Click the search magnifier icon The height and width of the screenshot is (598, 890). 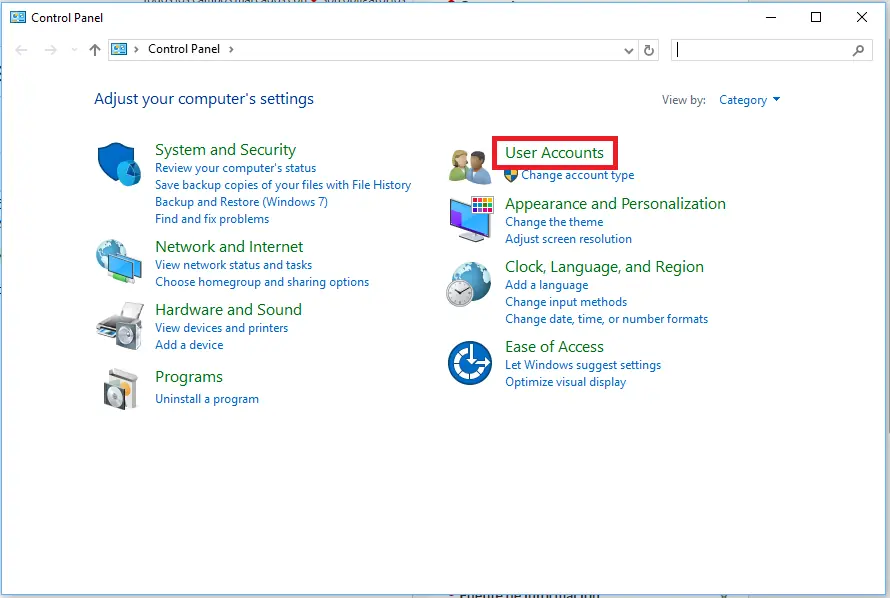[858, 50]
